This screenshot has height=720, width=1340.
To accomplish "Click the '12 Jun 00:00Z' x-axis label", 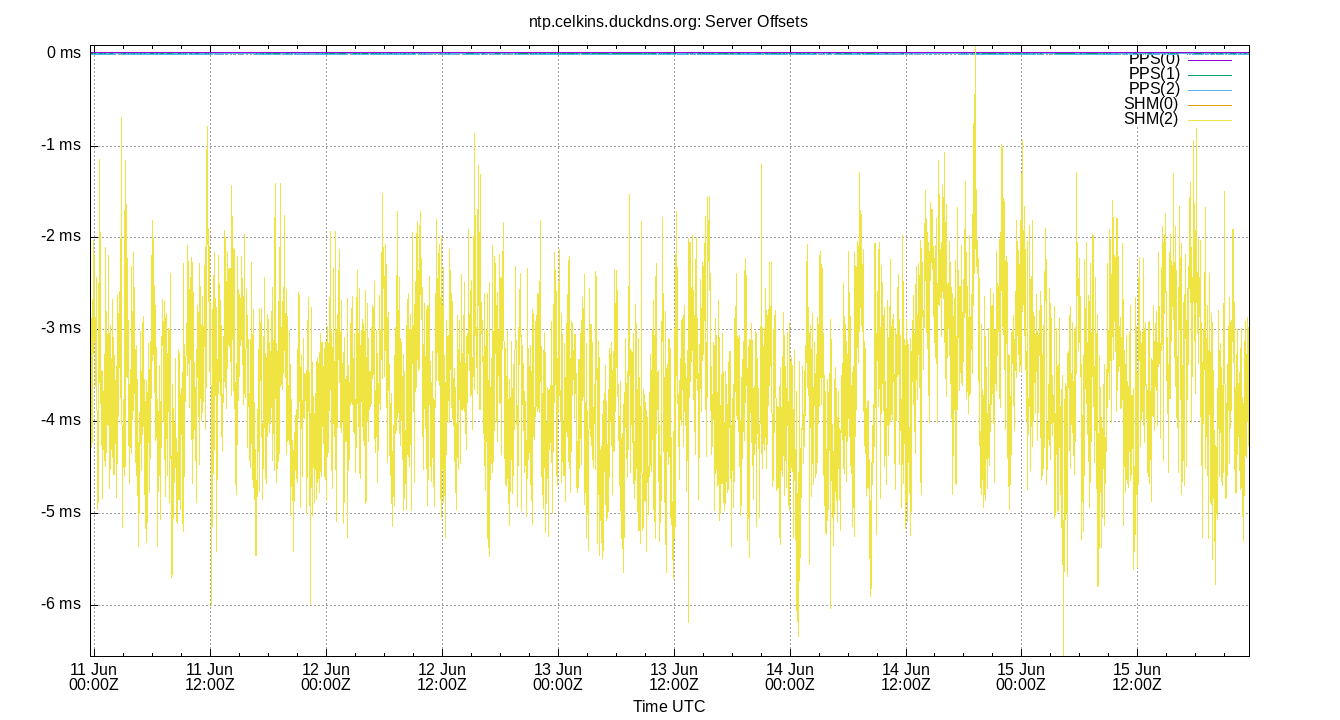I will (x=326, y=677).
